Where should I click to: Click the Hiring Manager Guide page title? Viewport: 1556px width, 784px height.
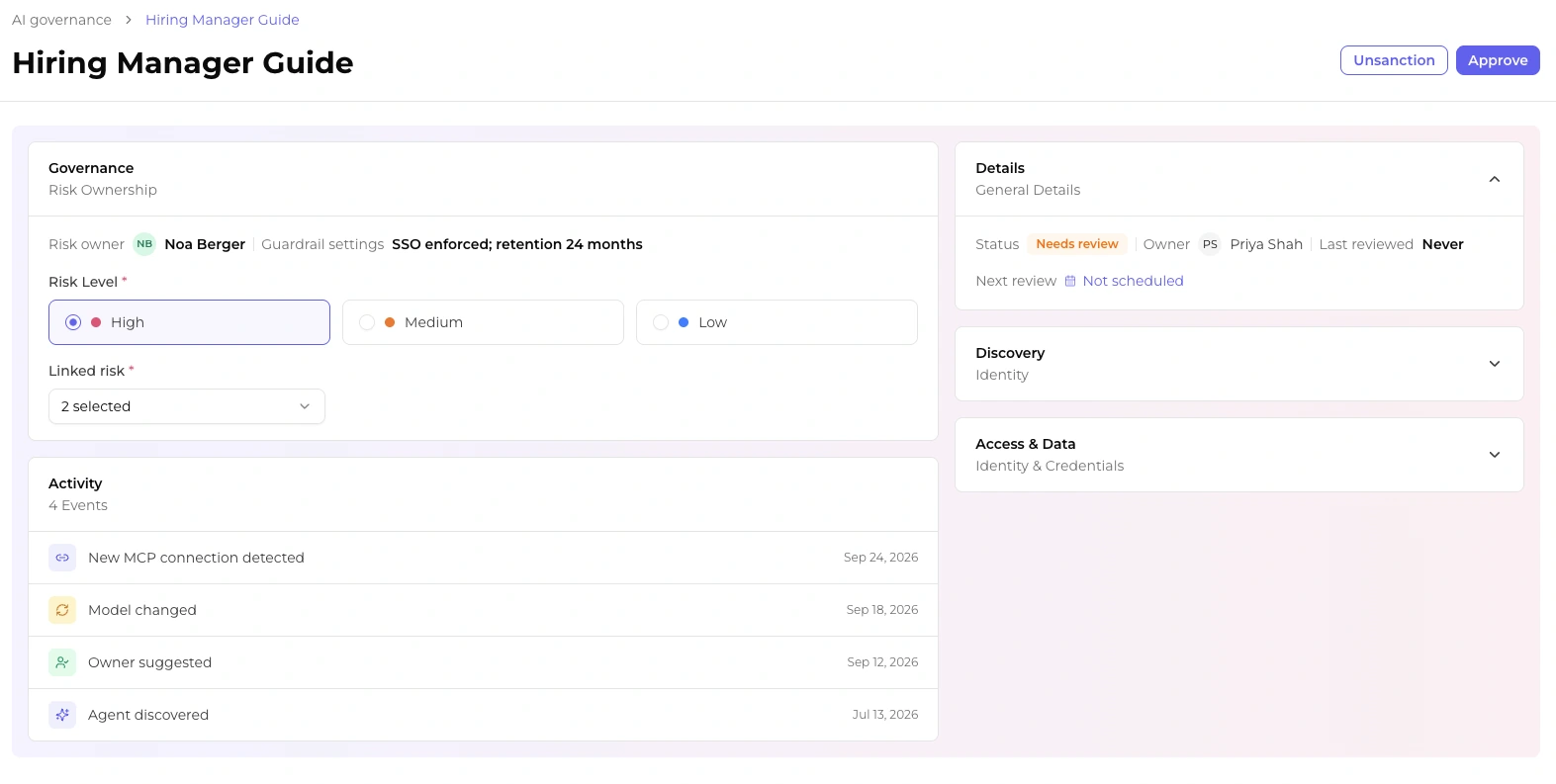(183, 62)
